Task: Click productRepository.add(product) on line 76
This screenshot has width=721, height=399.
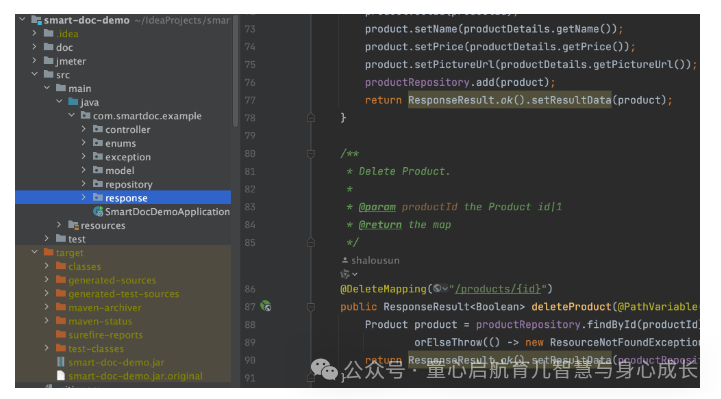Action: pyautogui.click(x=457, y=82)
